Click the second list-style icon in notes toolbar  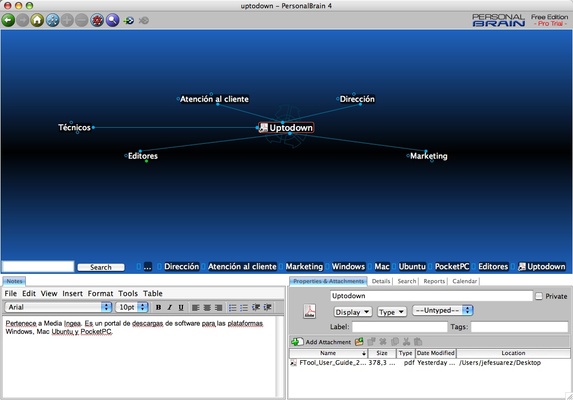point(244,308)
